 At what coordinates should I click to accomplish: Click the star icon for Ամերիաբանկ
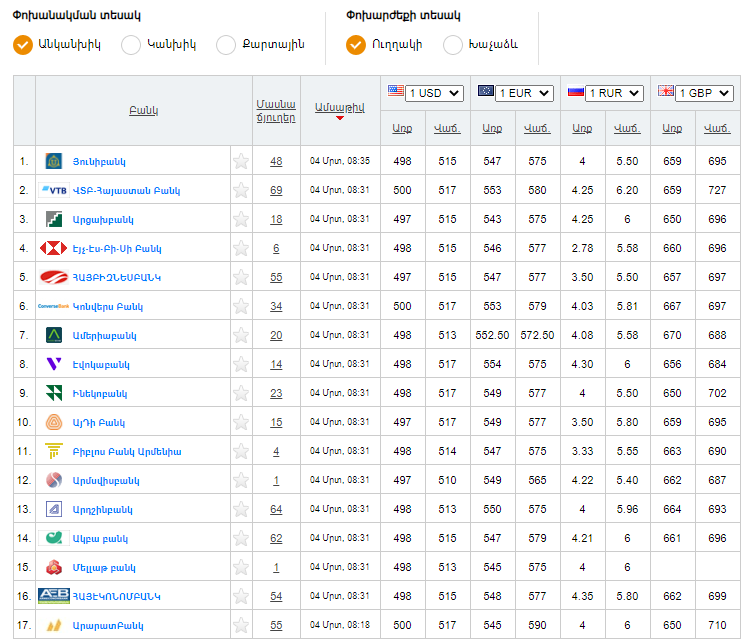click(x=241, y=335)
